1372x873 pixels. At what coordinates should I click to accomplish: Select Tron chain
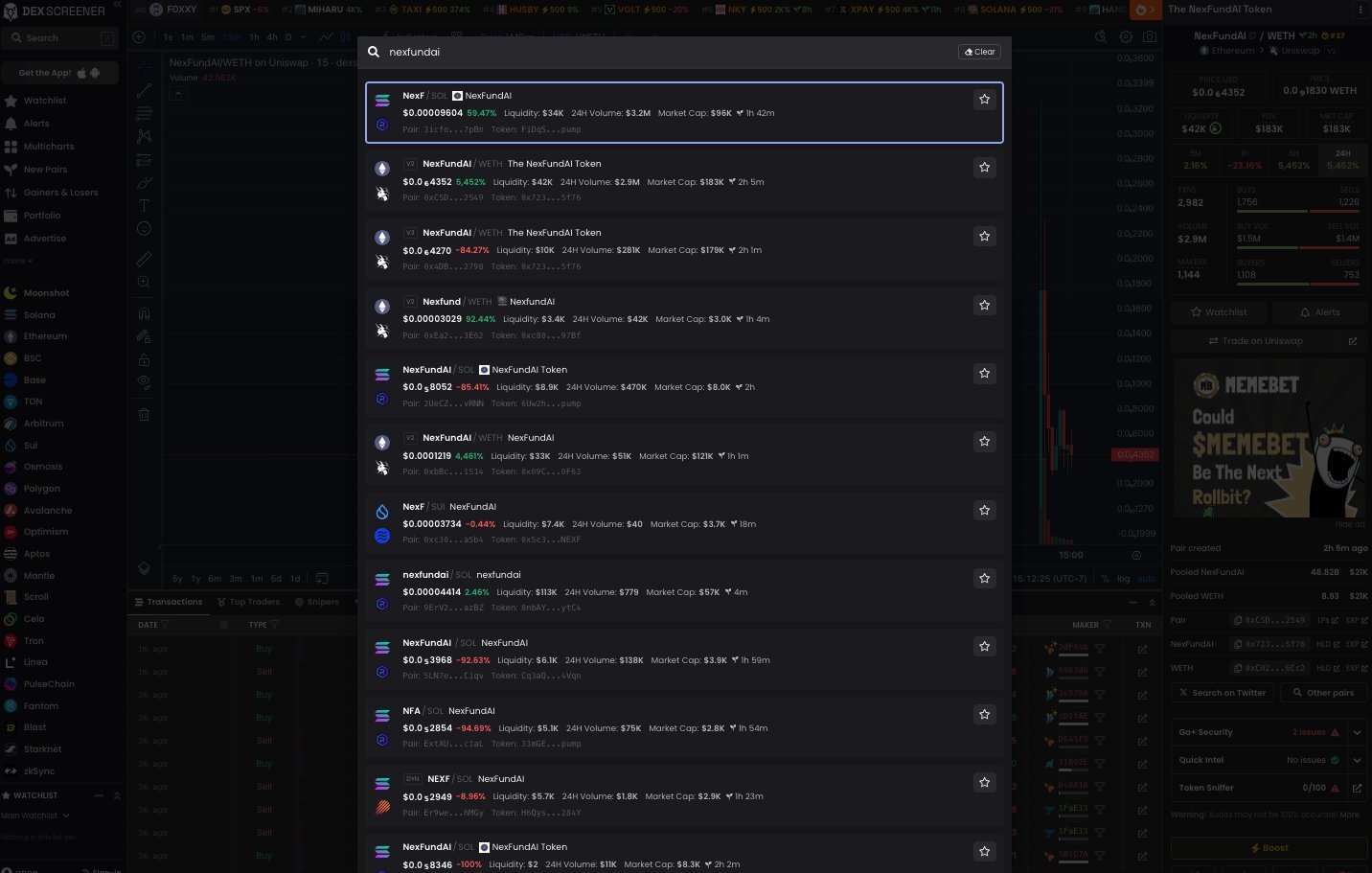(x=34, y=641)
